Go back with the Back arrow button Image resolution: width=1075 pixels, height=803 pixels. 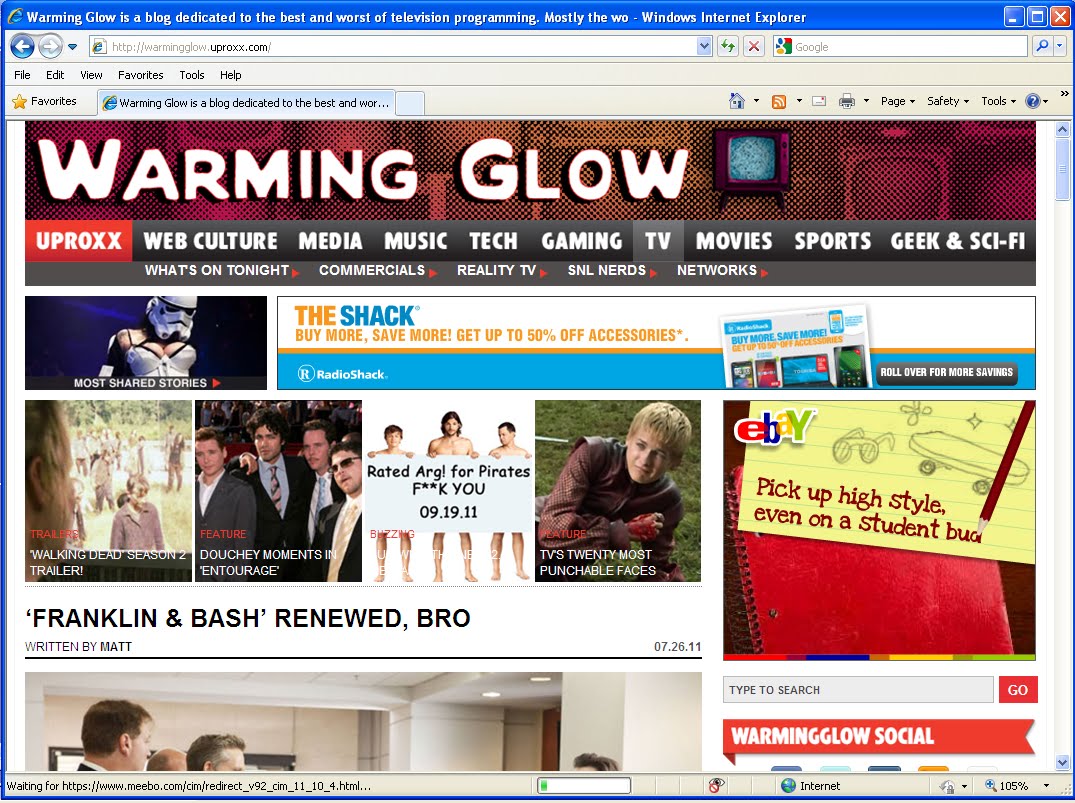click(22, 47)
